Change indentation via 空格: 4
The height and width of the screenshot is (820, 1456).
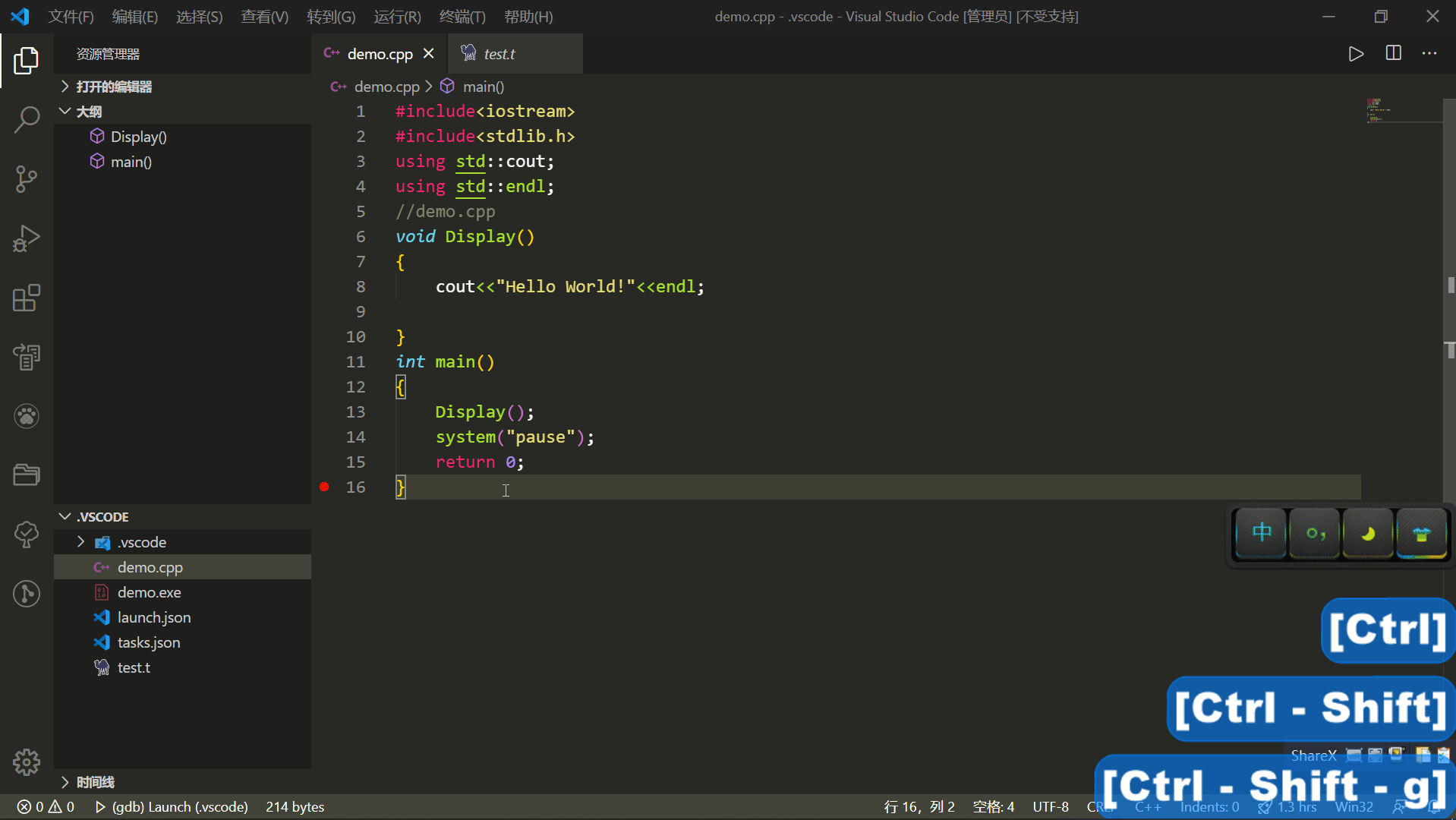pos(993,806)
